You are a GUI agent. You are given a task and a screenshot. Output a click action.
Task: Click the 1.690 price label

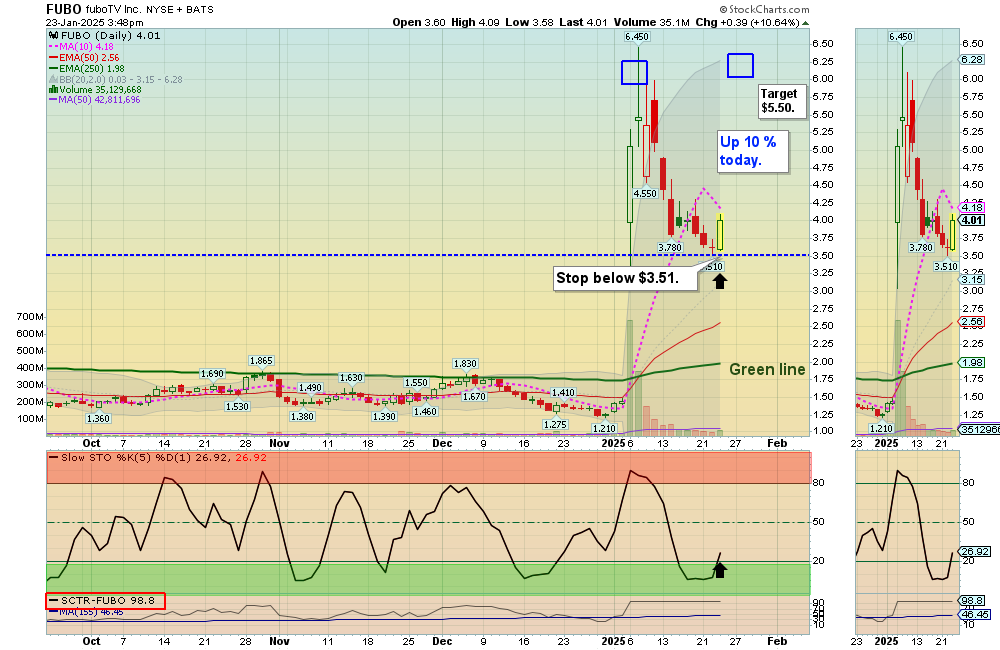coord(212,374)
